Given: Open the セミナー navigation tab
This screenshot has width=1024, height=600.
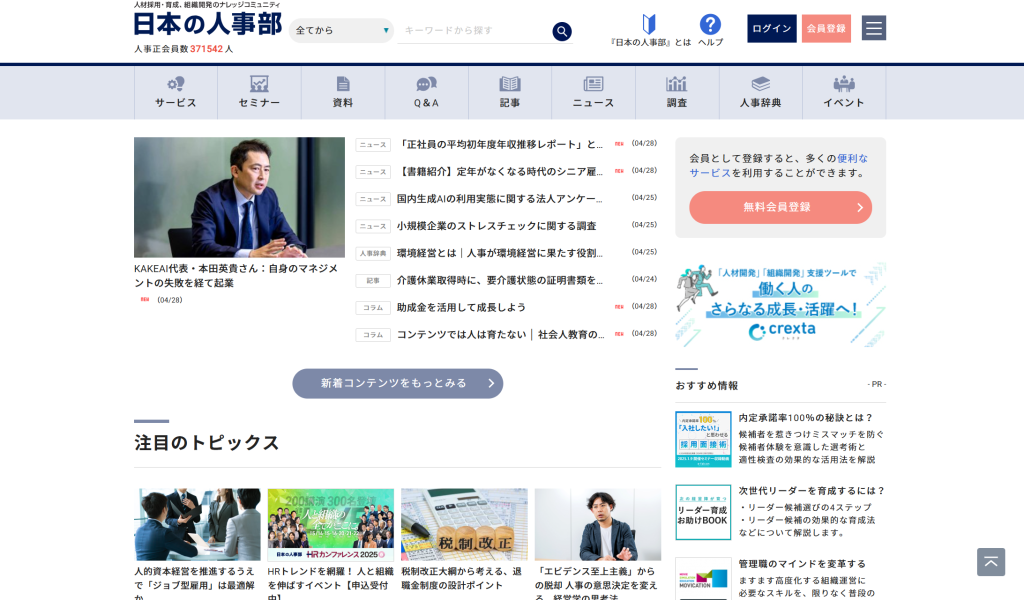Looking at the screenshot, I should (x=259, y=93).
